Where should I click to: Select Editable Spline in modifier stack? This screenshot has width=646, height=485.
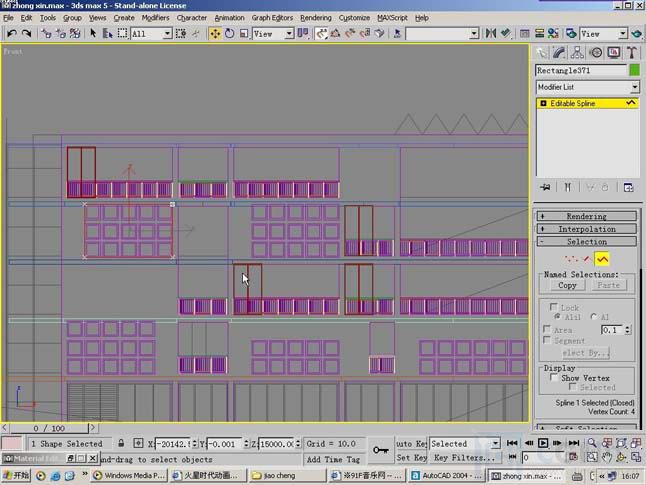(587, 103)
